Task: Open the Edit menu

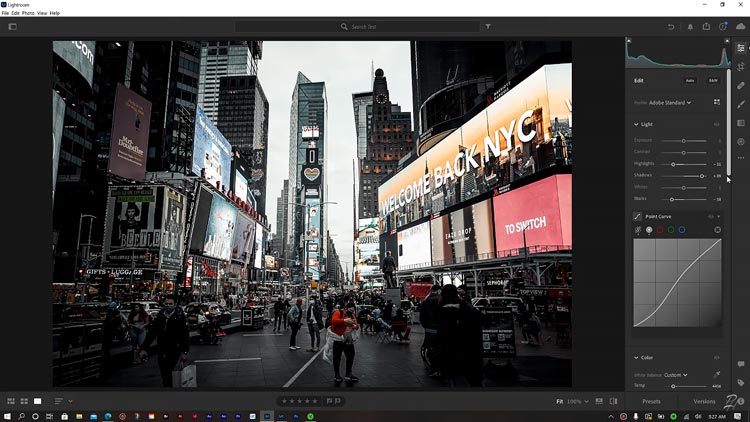Action: coord(15,13)
